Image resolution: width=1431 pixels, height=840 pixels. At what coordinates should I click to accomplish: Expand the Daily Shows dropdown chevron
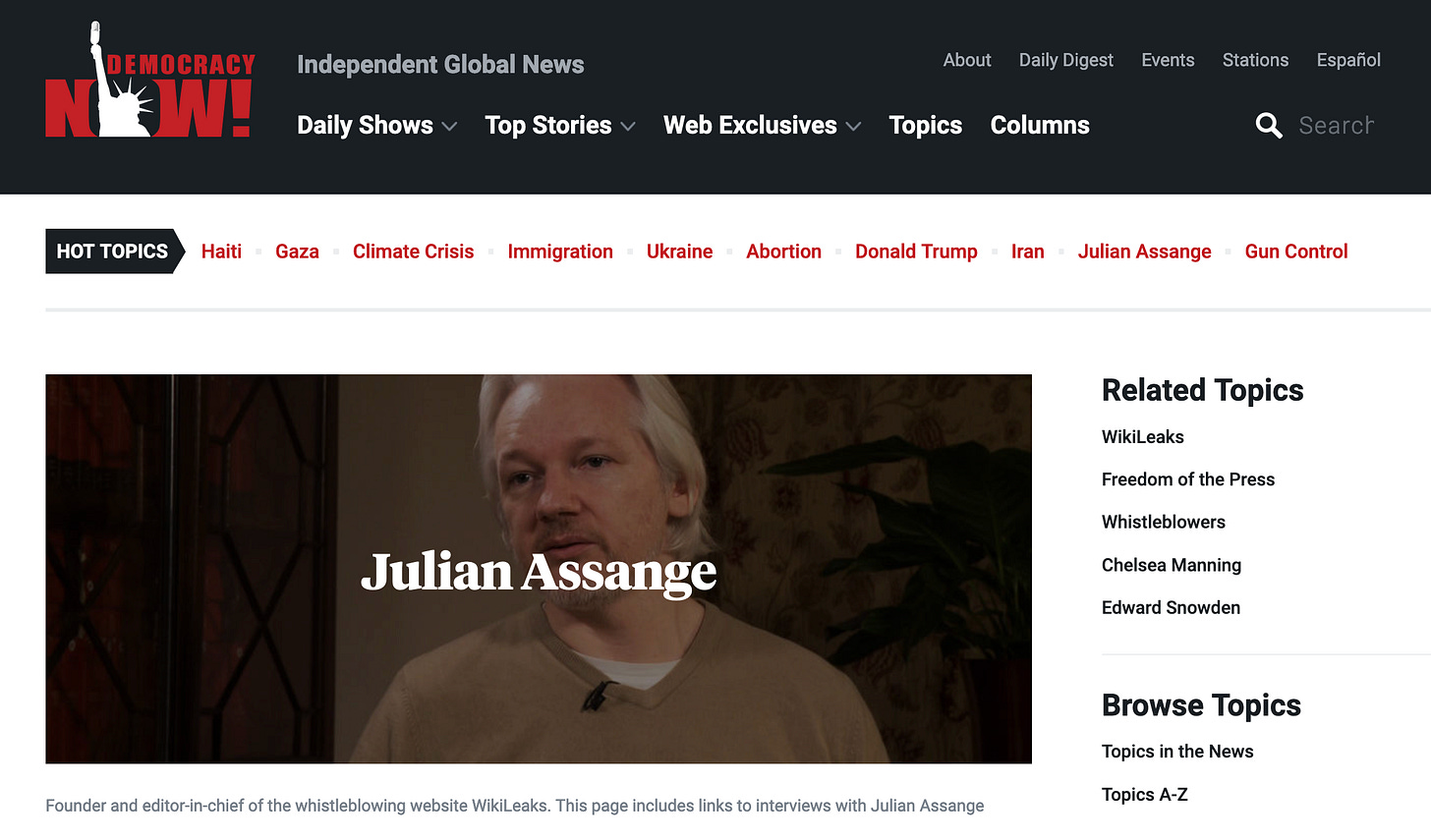pos(449,127)
